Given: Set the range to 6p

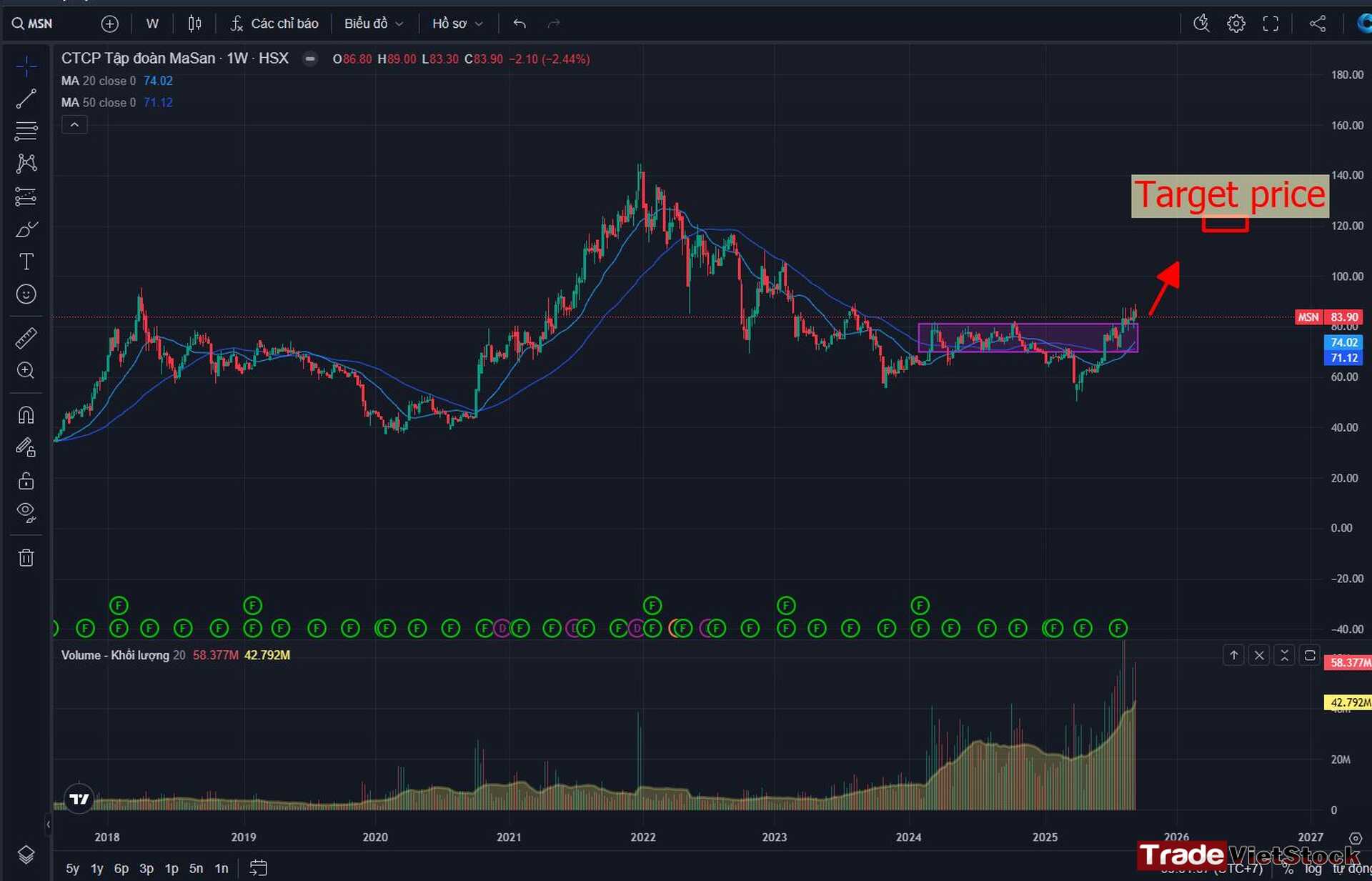Looking at the screenshot, I should (x=121, y=869).
